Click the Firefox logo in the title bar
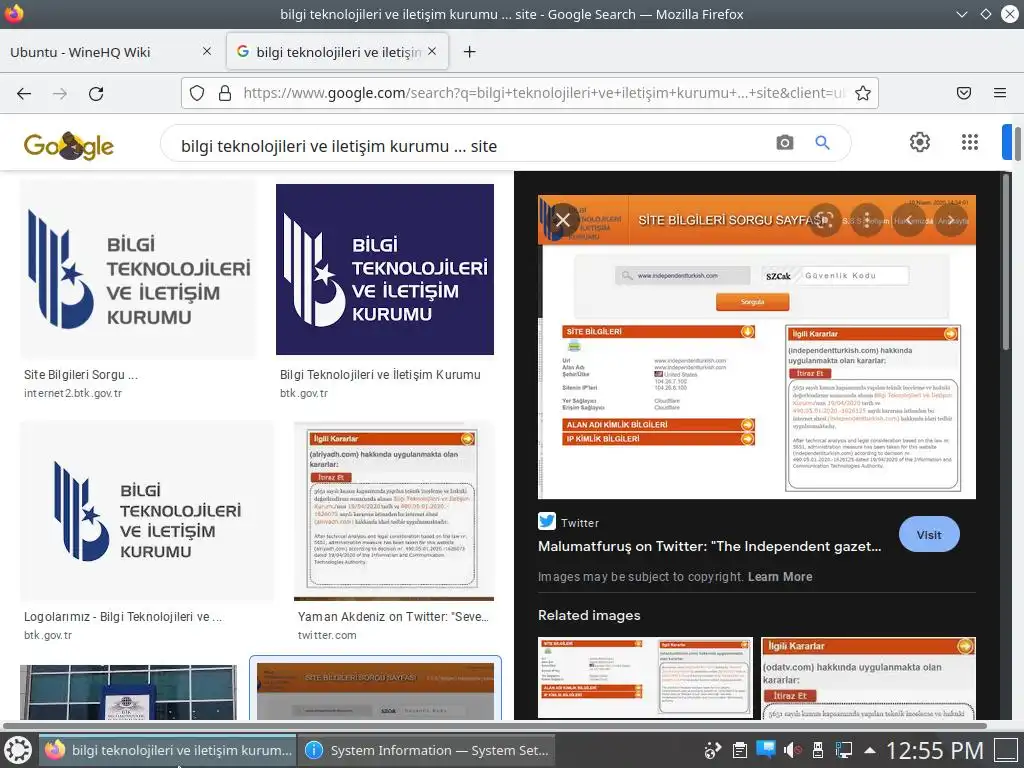The width and height of the screenshot is (1024, 768). pos(13,14)
